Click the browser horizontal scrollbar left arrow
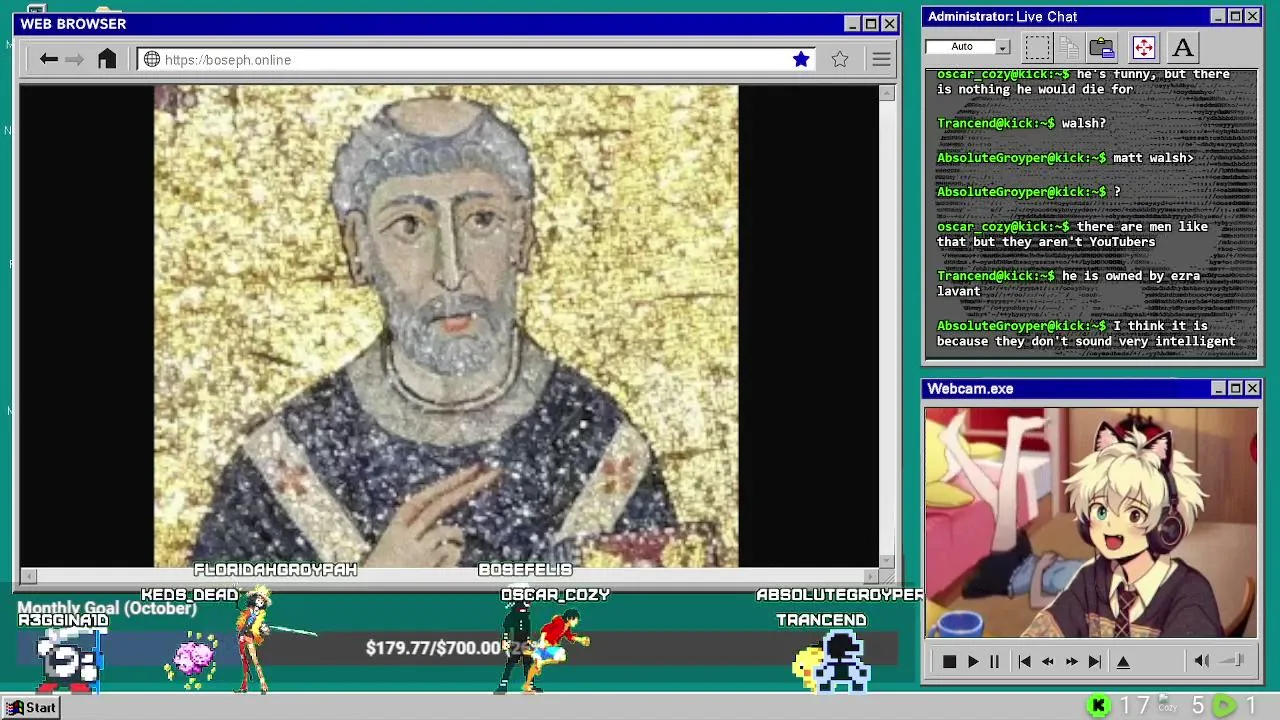This screenshot has width=1280, height=720. tap(29, 575)
